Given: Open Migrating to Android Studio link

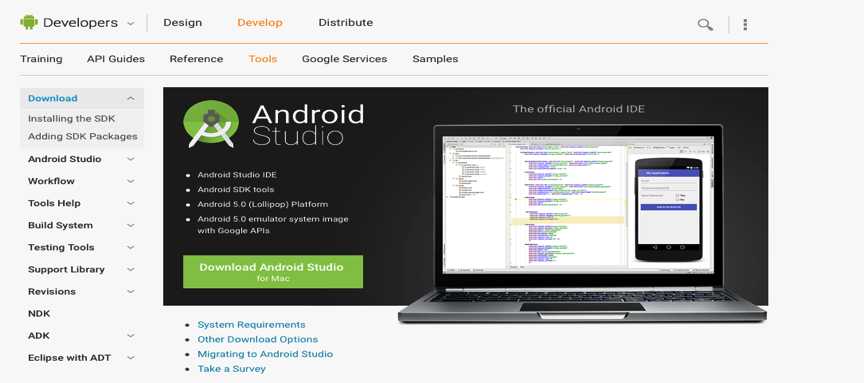Looking at the screenshot, I should (x=265, y=354).
